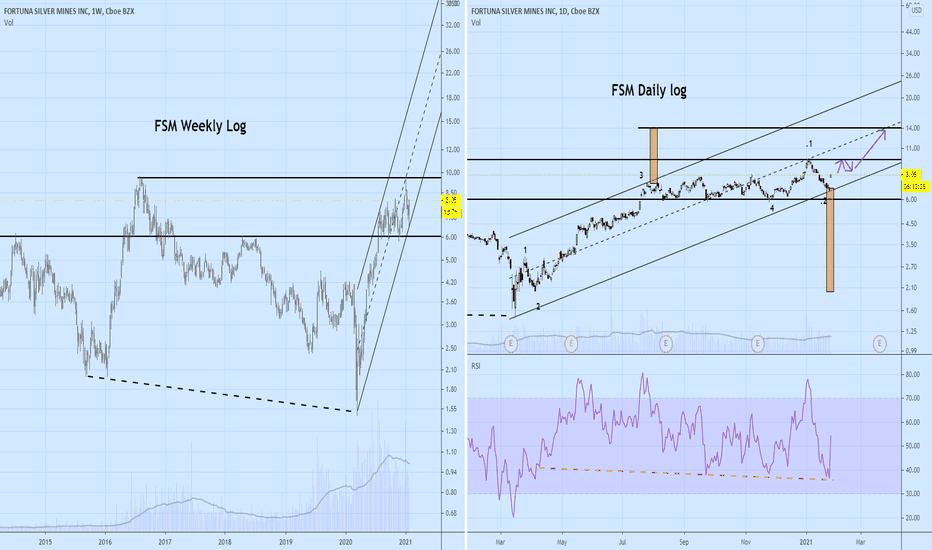Click the USD currency button on daily chart
The height and width of the screenshot is (550, 932).
pyautogui.click(x=916, y=11)
